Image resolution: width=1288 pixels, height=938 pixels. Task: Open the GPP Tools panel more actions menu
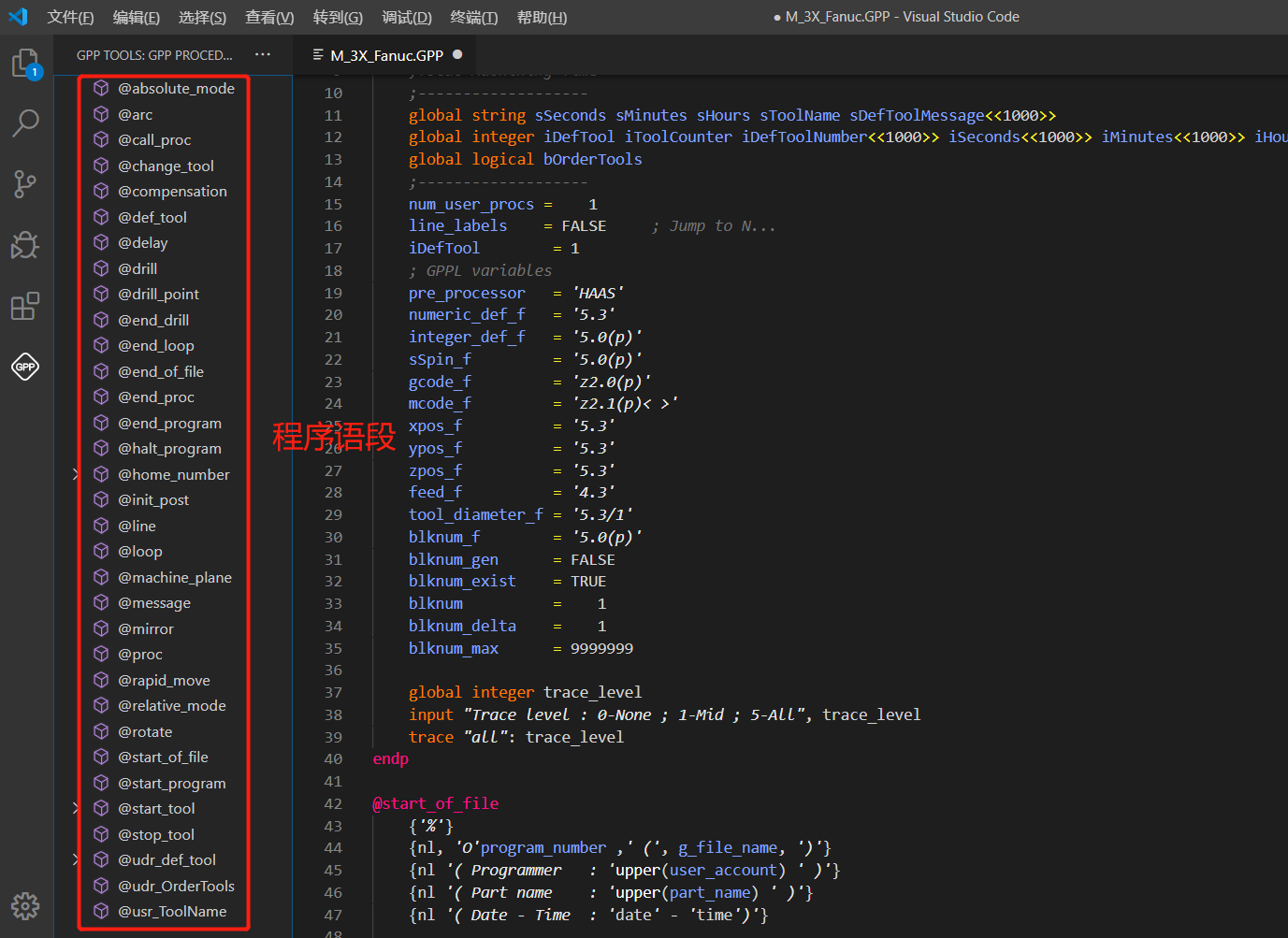pyautogui.click(x=263, y=54)
